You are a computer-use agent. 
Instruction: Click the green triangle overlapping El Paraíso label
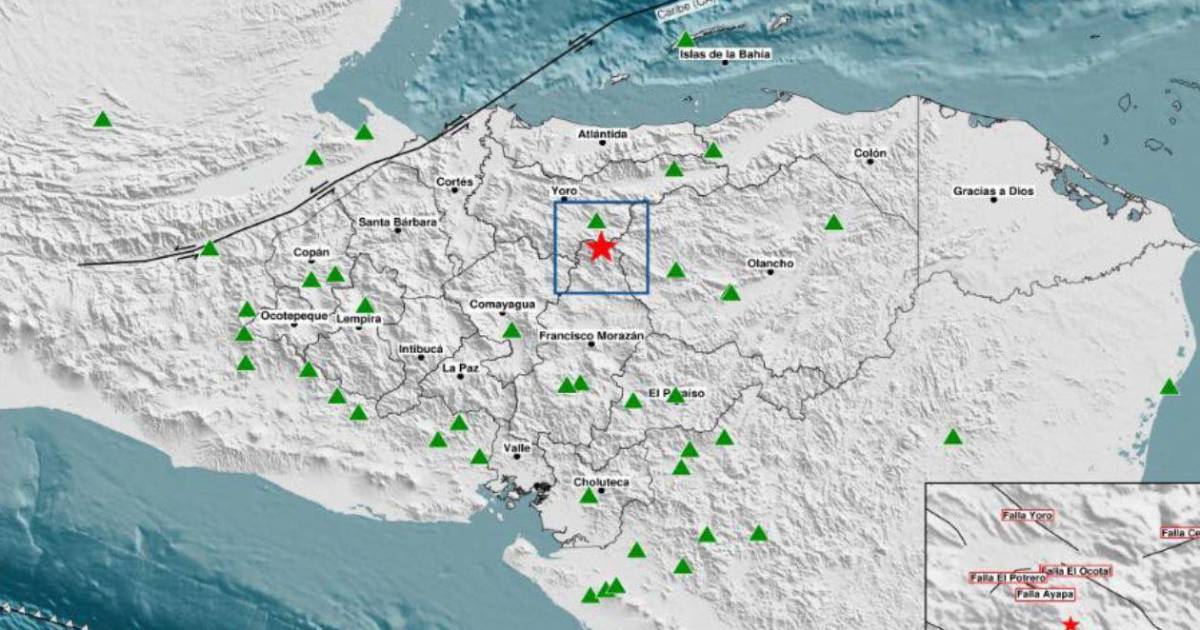click(675, 395)
